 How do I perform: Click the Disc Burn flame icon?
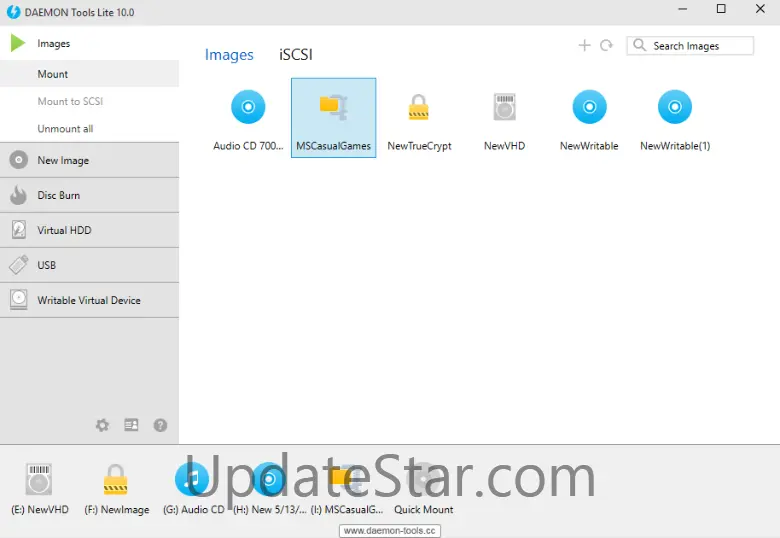pyautogui.click(x=18, y=195)
